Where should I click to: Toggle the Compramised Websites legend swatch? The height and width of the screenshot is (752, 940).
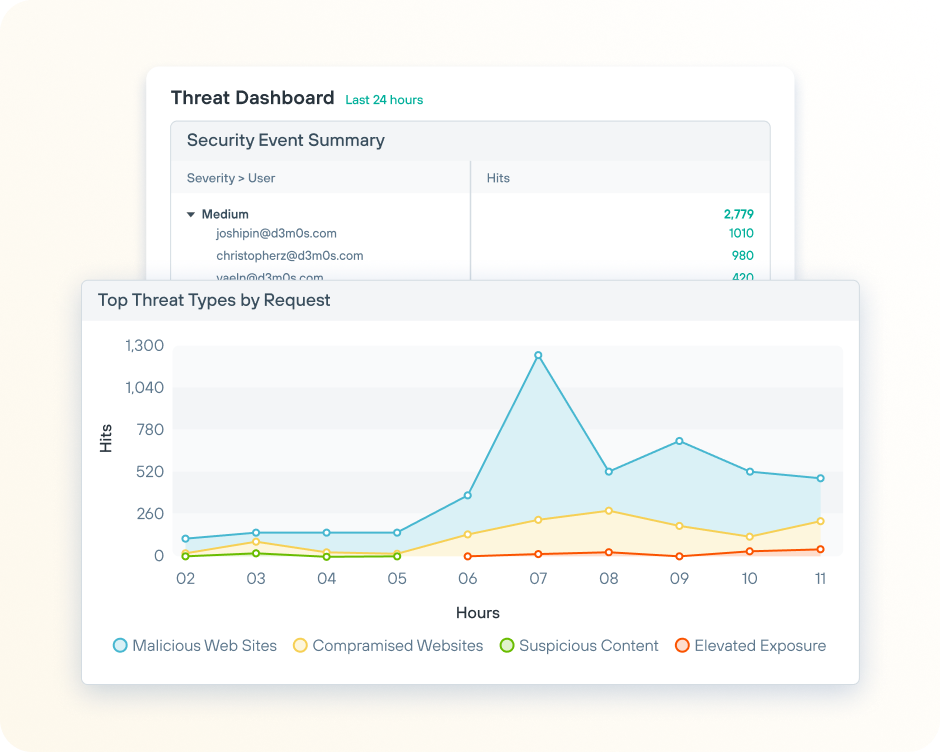300,645
